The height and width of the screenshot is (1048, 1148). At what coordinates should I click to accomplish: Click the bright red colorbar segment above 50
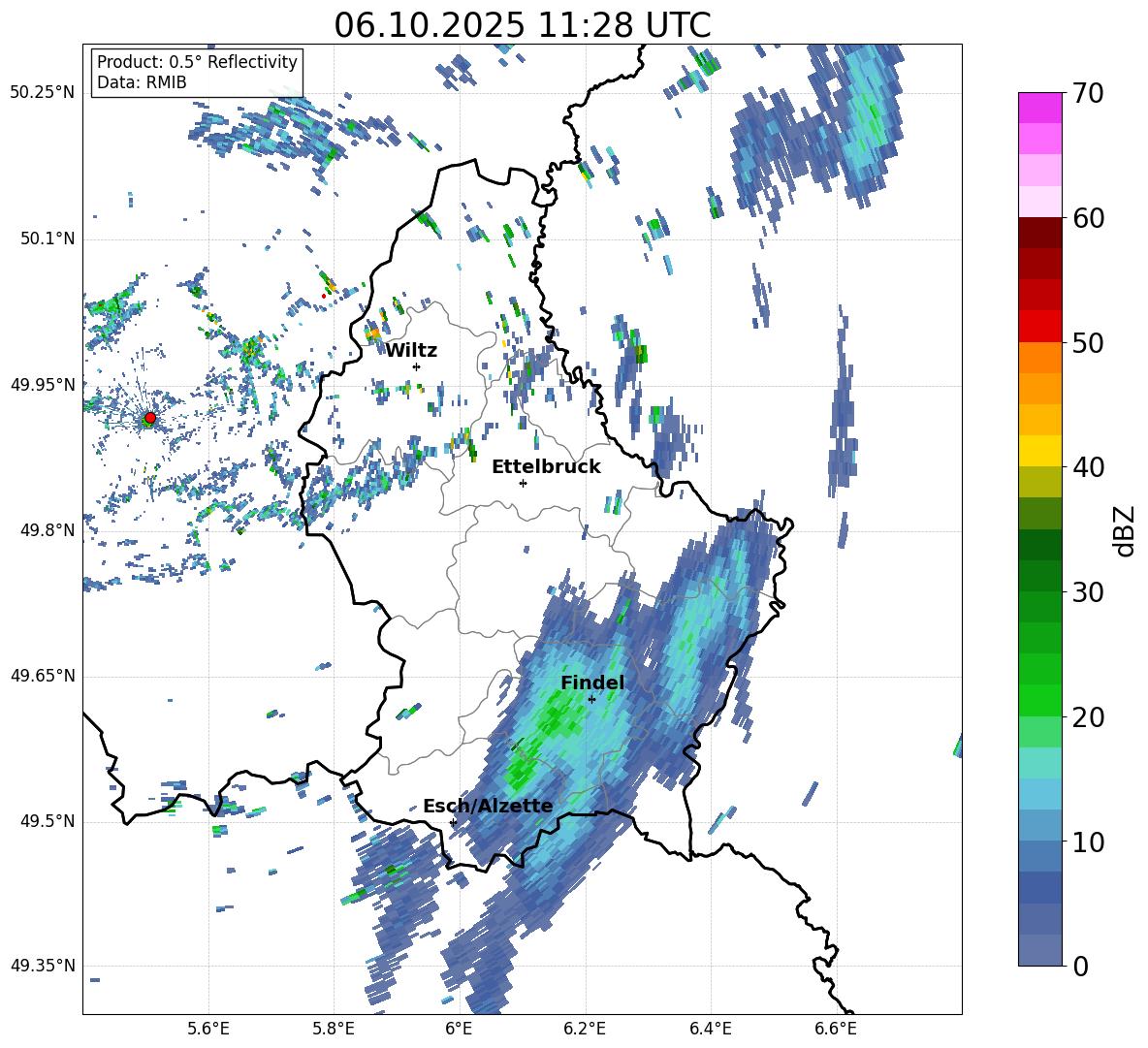click(1039, 327)
